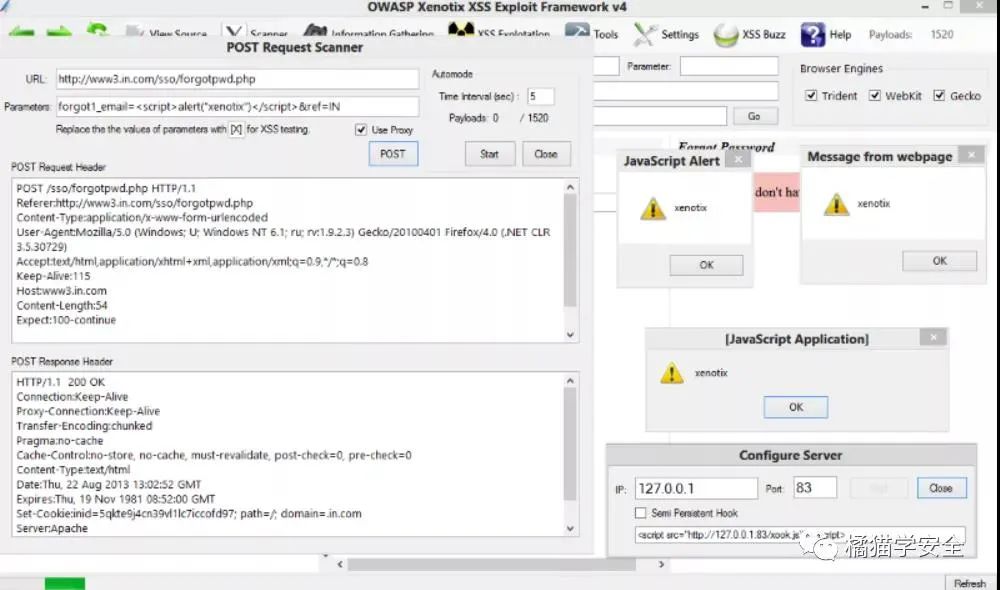
Task: Toggle the Gecko browser engine checkbox
Action: (x=939, y=95)
